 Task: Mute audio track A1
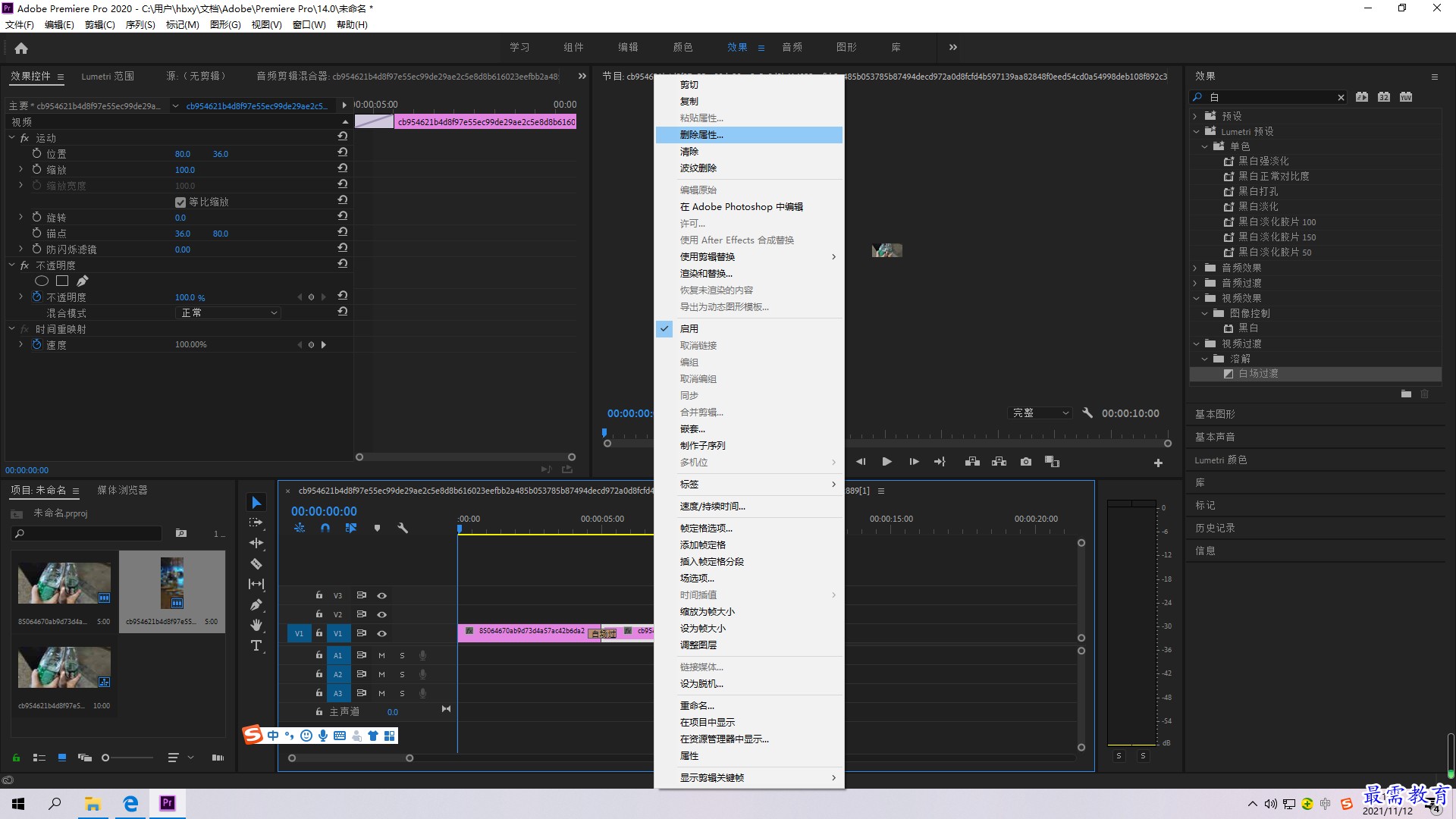(x=381, y=655)
